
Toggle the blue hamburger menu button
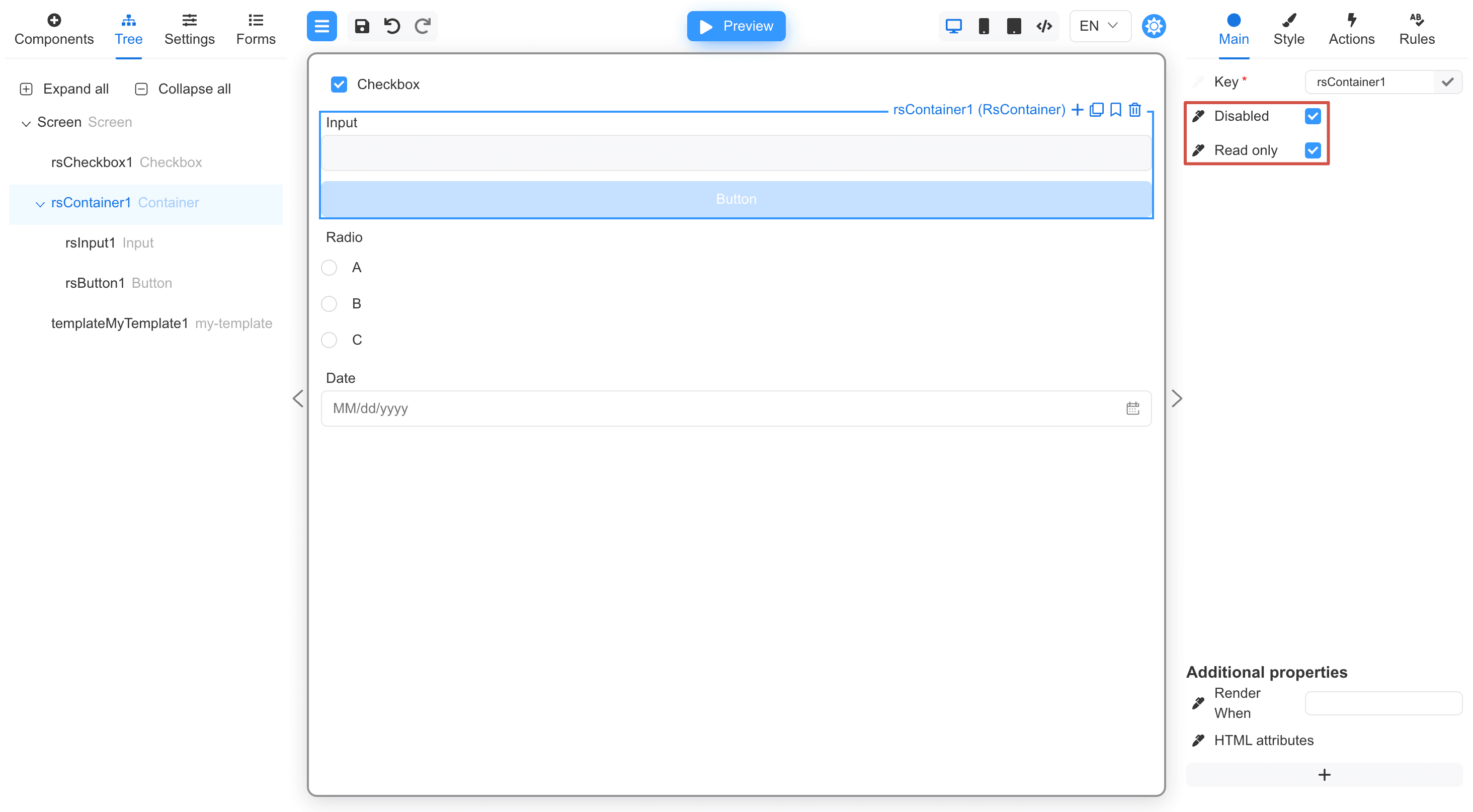point(321,26)
